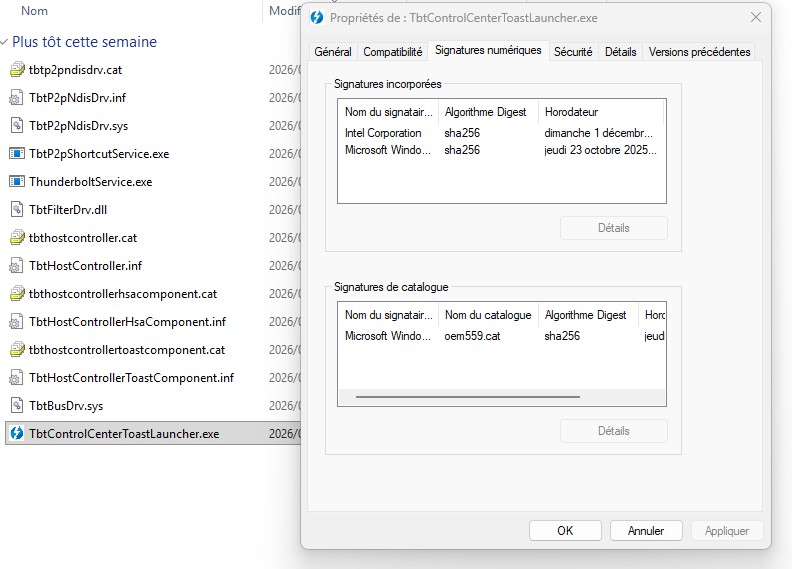Screen dimensions: 792x569
Task: Click the tbthostcontroller.cat catalog icon
Action: (16, 238)
